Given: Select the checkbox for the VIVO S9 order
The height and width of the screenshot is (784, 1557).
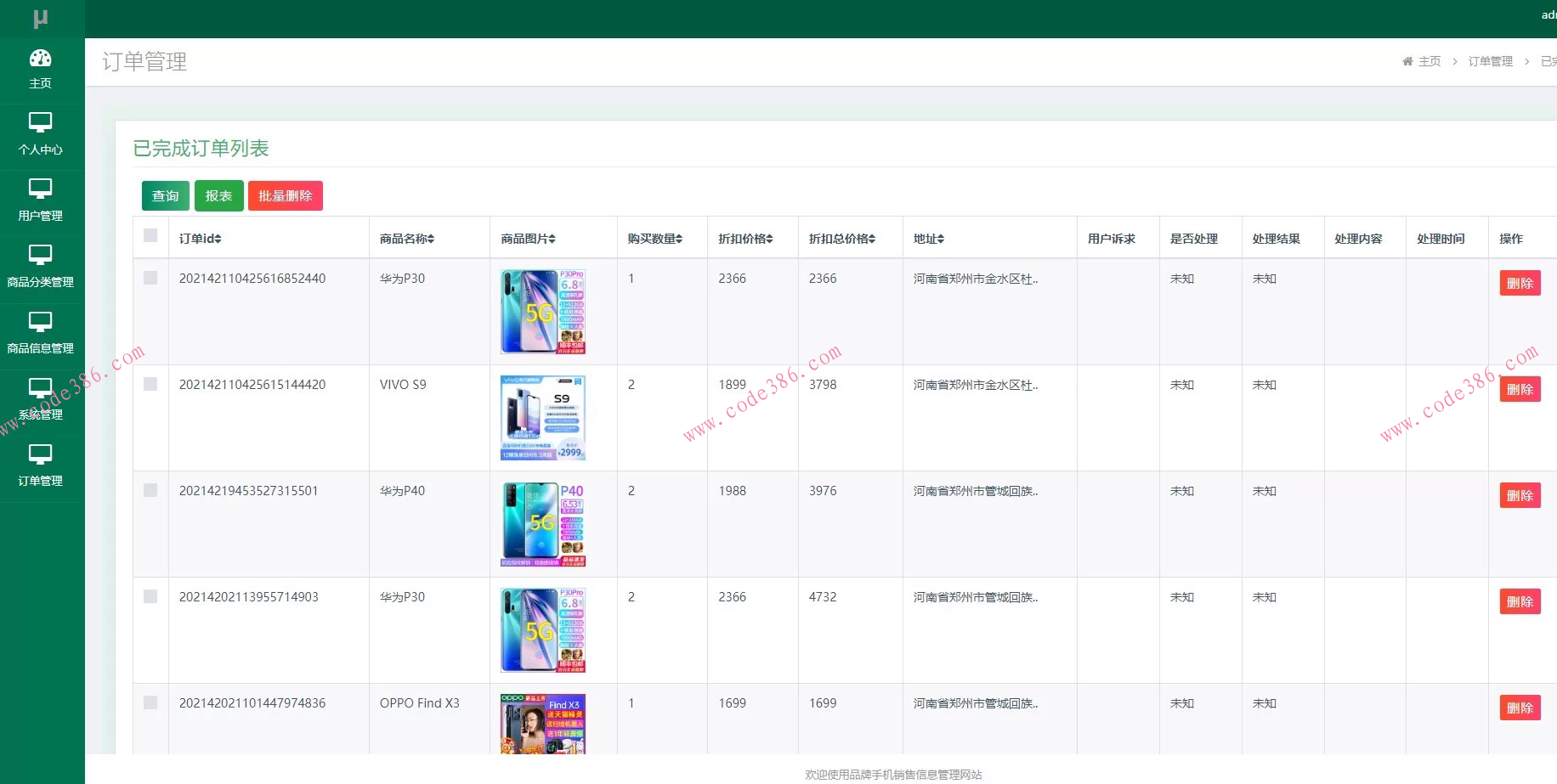Looking at the screenshot, I should click(150, 384).
